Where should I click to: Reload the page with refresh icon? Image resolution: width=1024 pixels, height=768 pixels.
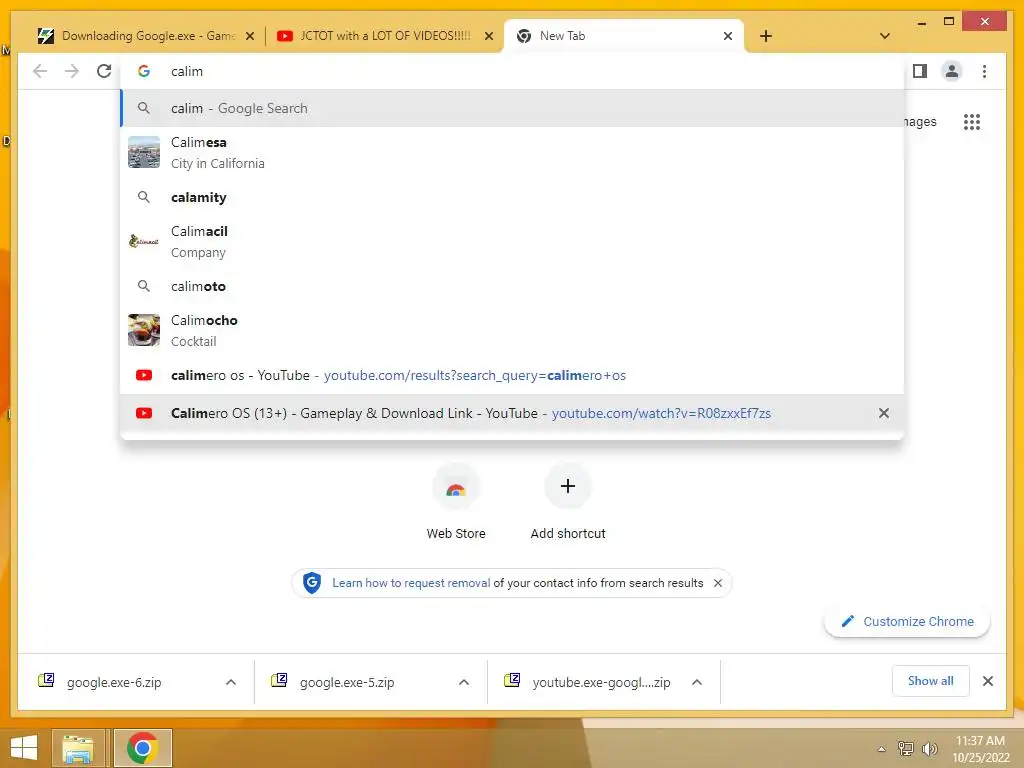click(x=104, y=71)
